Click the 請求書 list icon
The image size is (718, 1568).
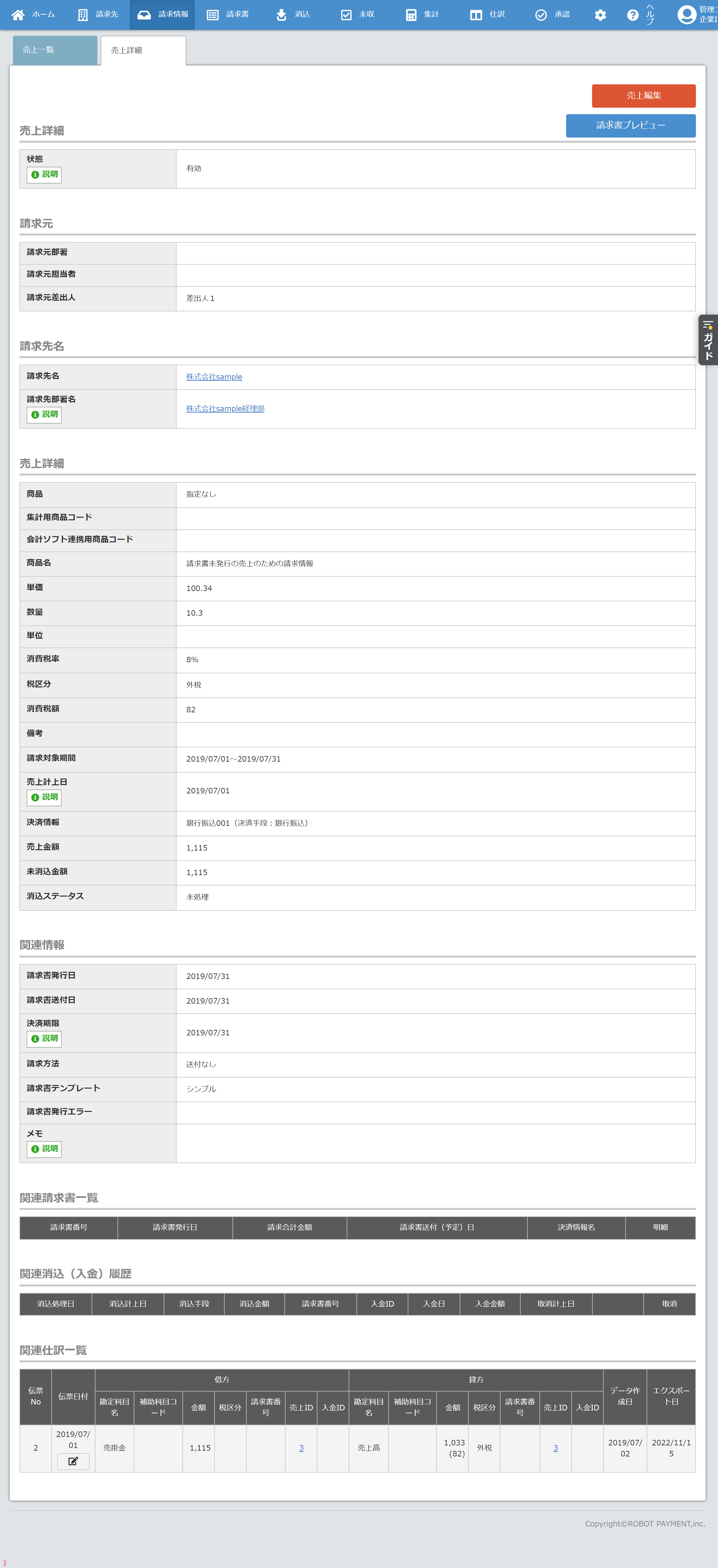213,15
